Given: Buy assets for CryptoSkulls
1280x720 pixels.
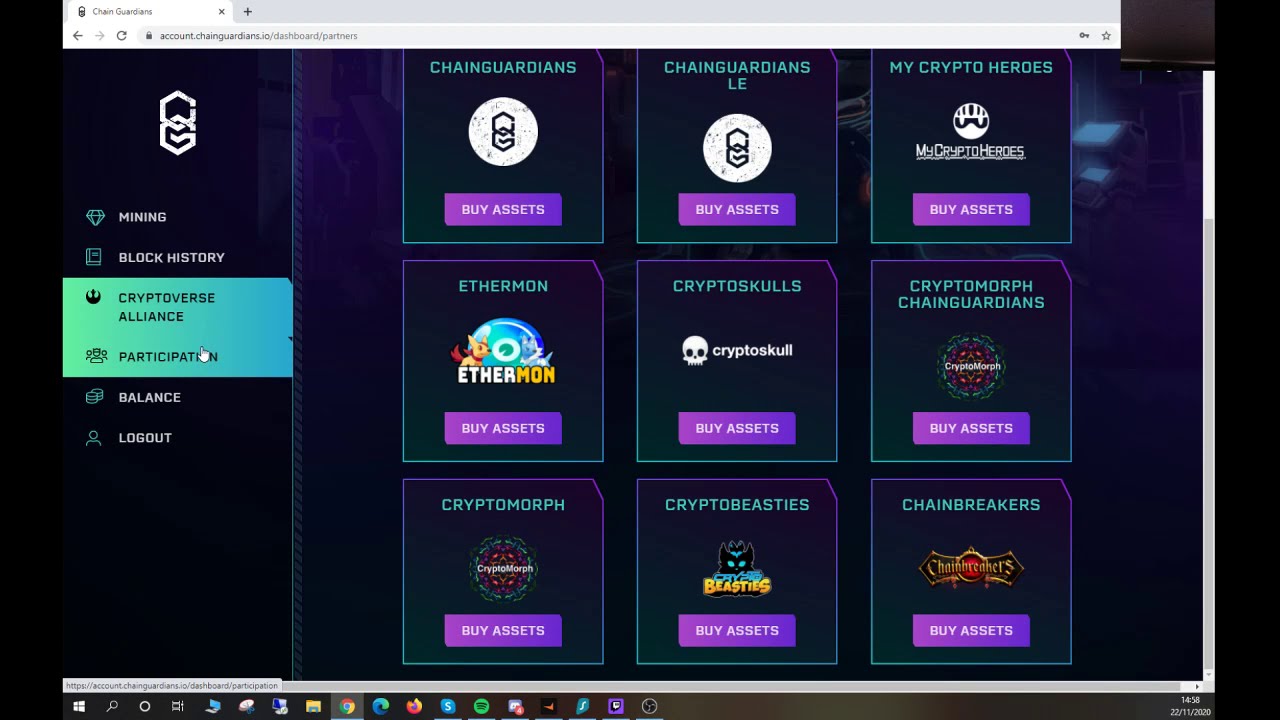Looking at the screenshot, I should click(x=737, y=428).
